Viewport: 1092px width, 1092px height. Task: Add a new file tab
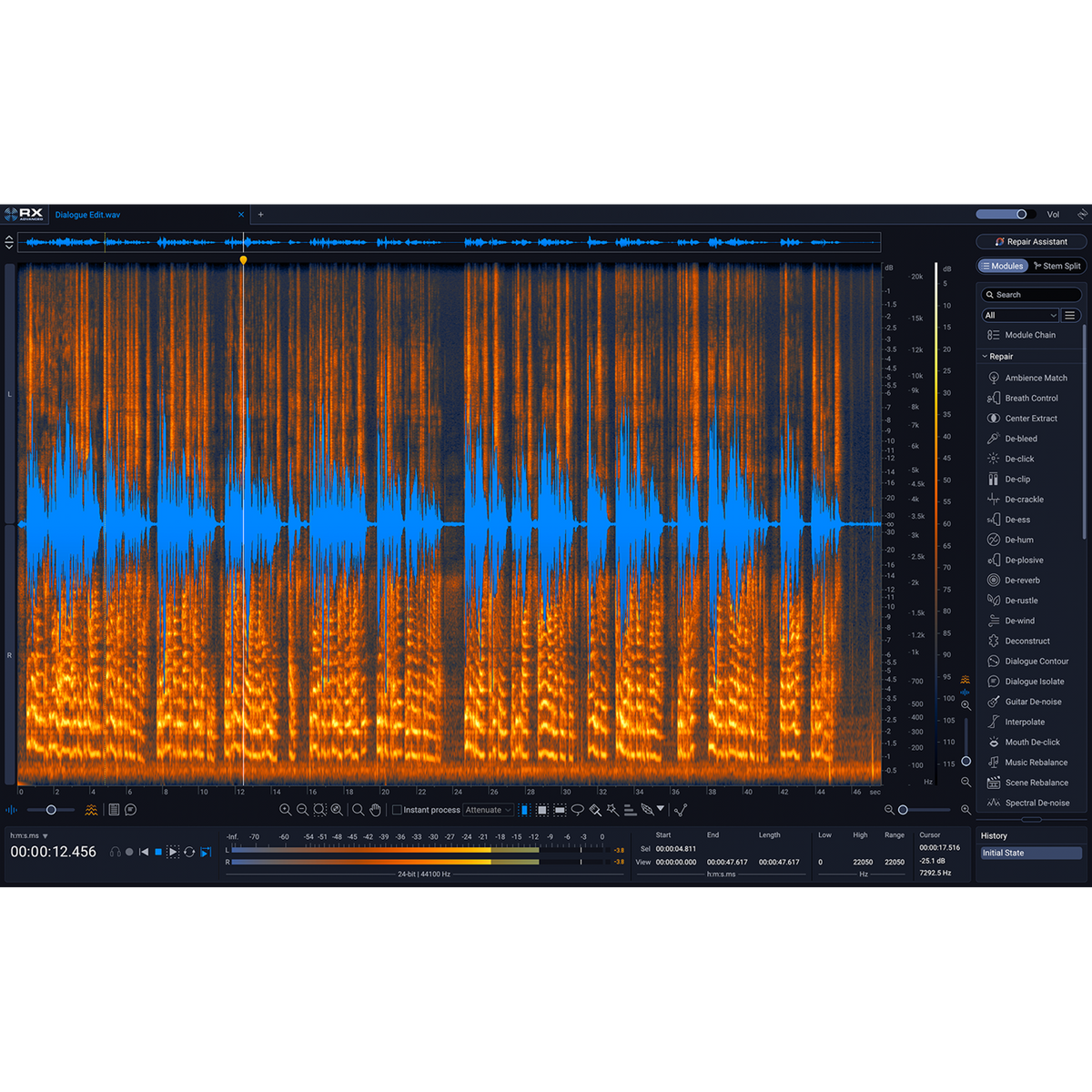coord(260,215)
